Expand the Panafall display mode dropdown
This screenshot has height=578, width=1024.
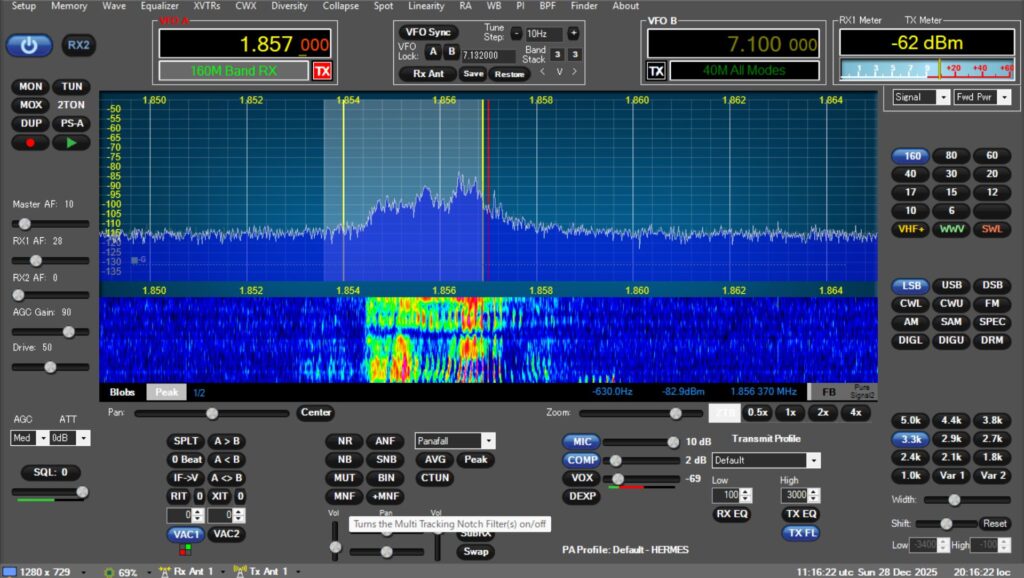click(x=454, y=441)
